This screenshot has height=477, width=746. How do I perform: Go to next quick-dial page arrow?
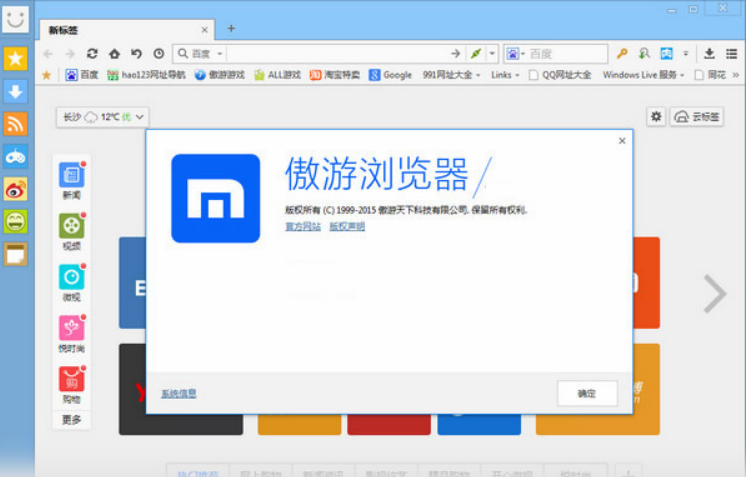pyautogui.click(x=715, y=293)
